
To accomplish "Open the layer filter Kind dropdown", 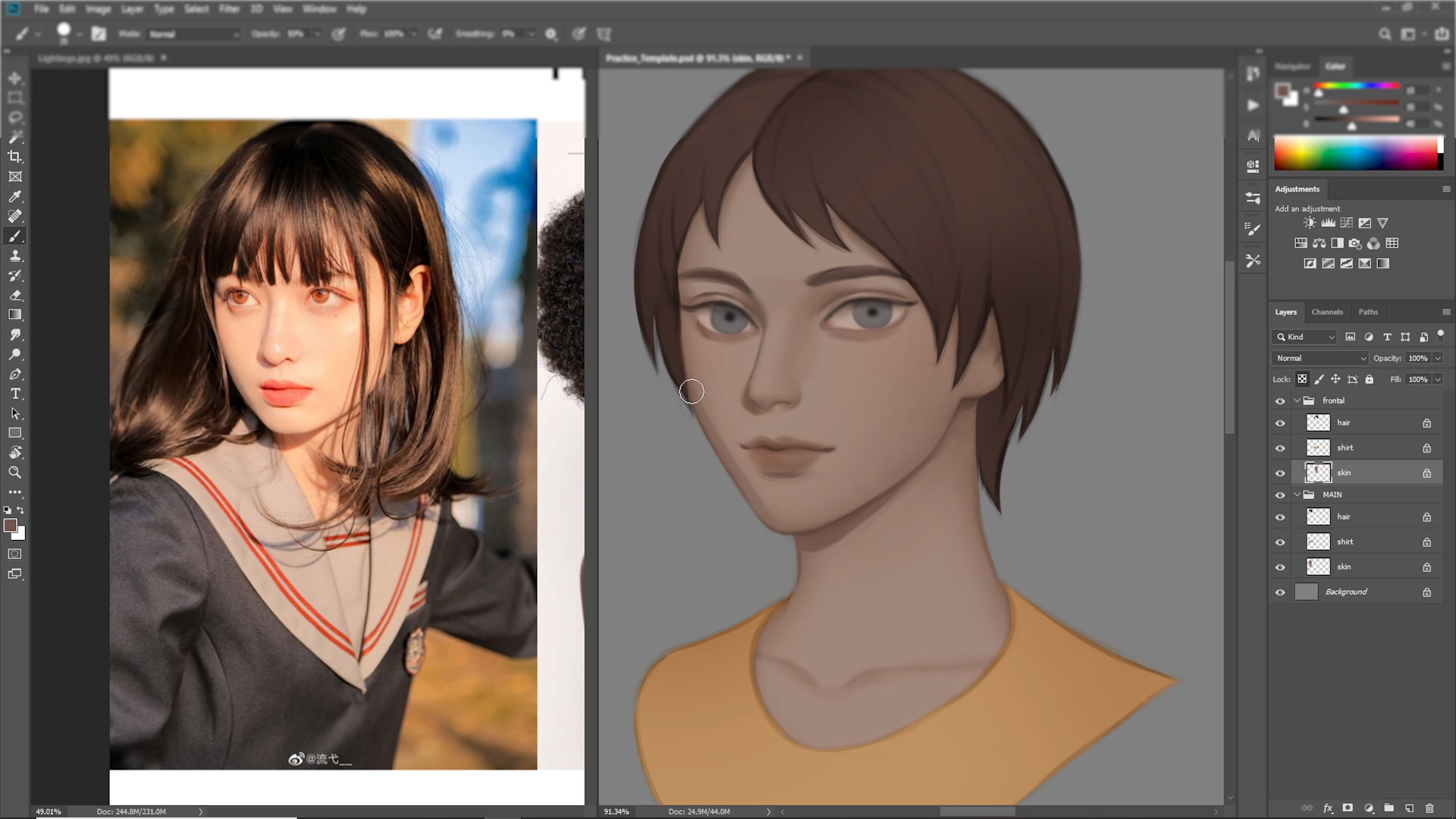I will click(1304, 337).
